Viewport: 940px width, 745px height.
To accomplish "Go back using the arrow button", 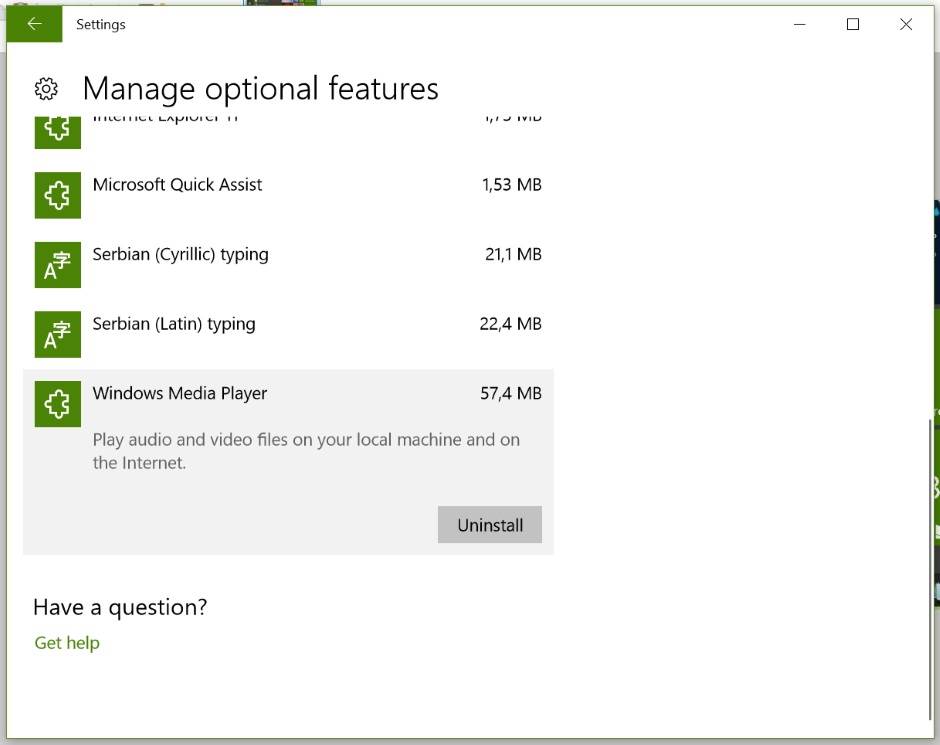I will pyautogui.click(x=34, y=24).
